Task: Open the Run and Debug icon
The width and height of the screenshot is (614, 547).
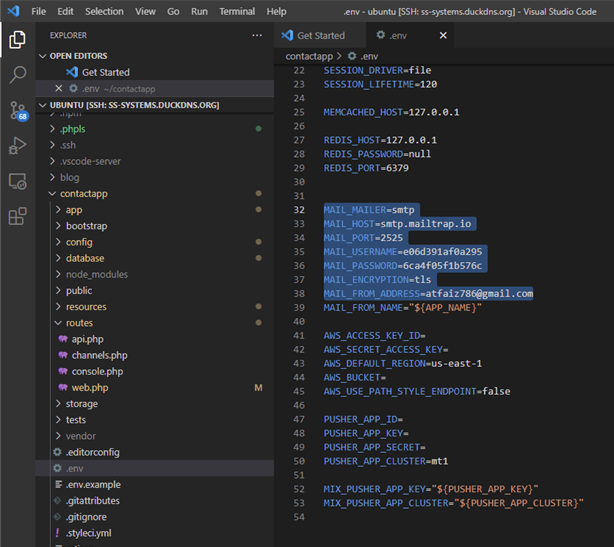Action: pos(17,146)
